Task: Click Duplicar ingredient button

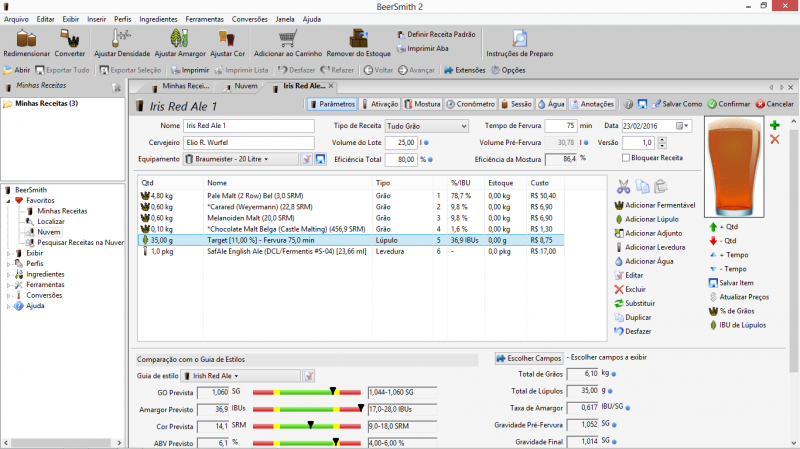Action: click(633, 317)
